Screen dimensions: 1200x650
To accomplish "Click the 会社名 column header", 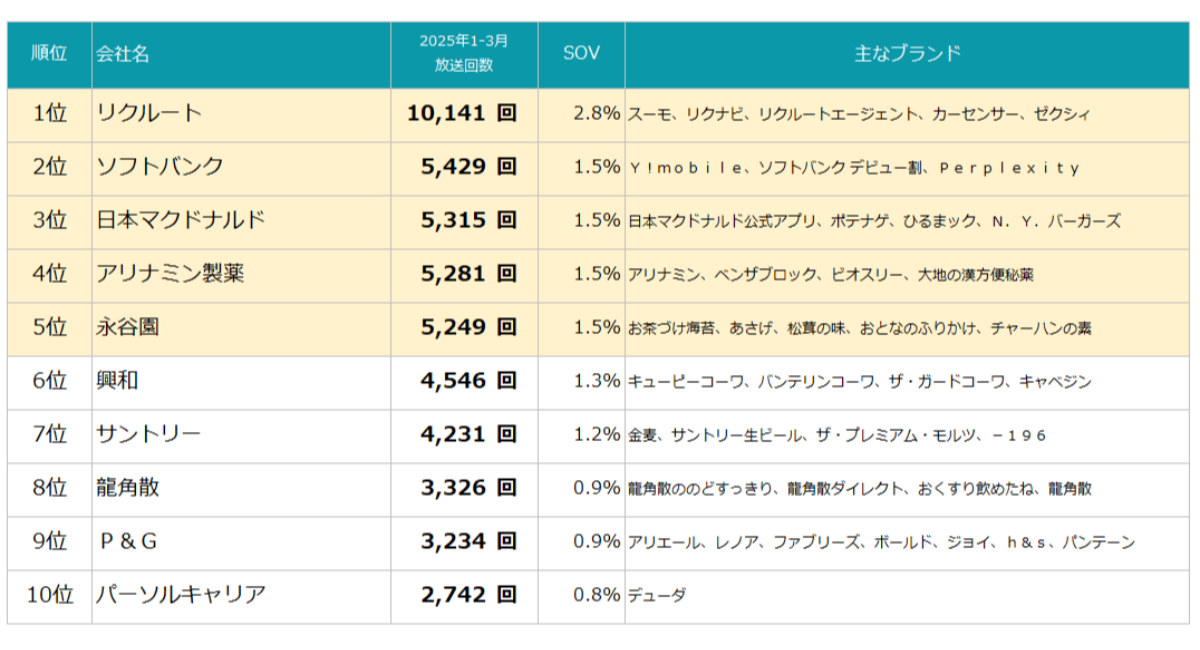I will pyautogui.click(x=122, y=54).
